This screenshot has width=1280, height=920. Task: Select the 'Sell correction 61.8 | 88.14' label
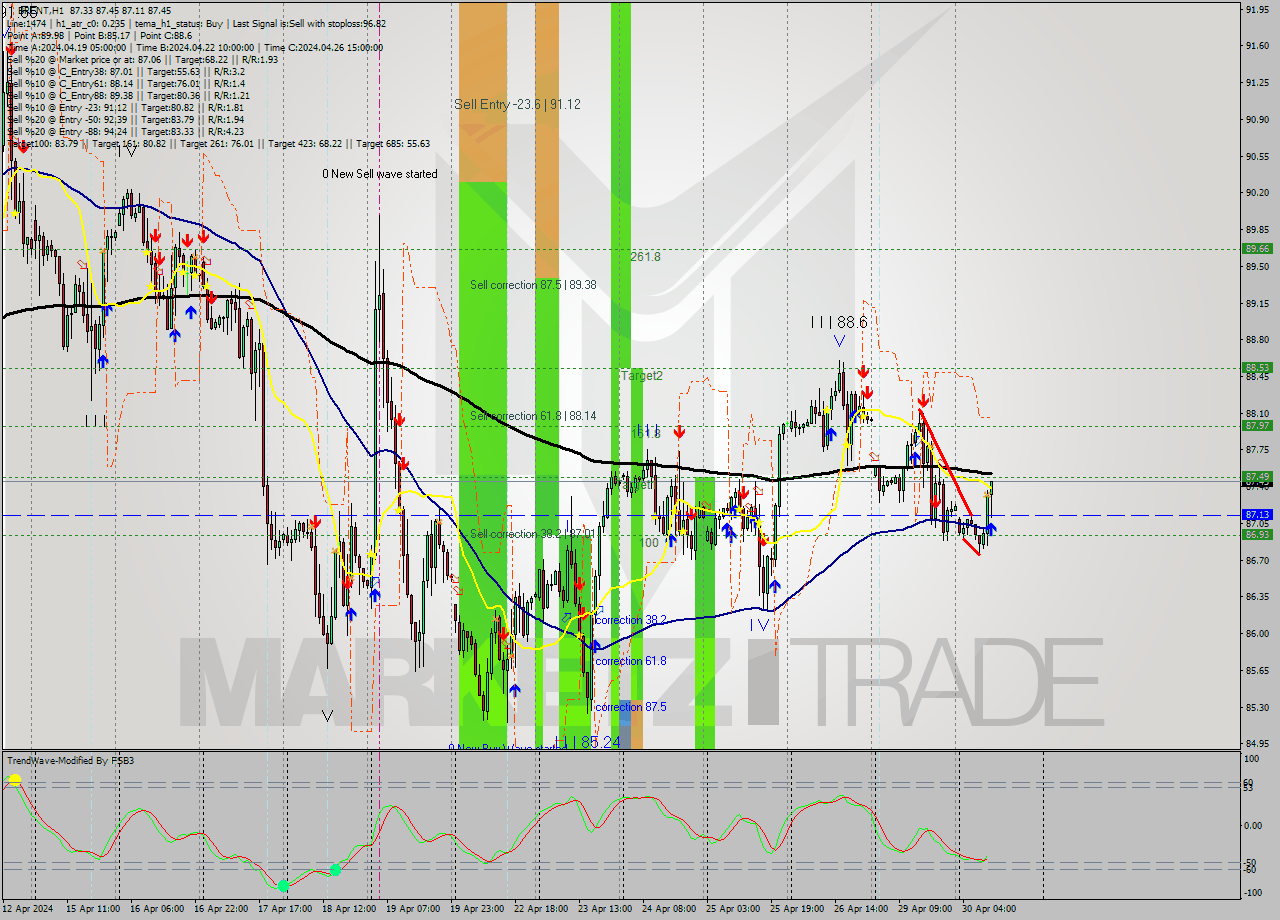point(533,416)
